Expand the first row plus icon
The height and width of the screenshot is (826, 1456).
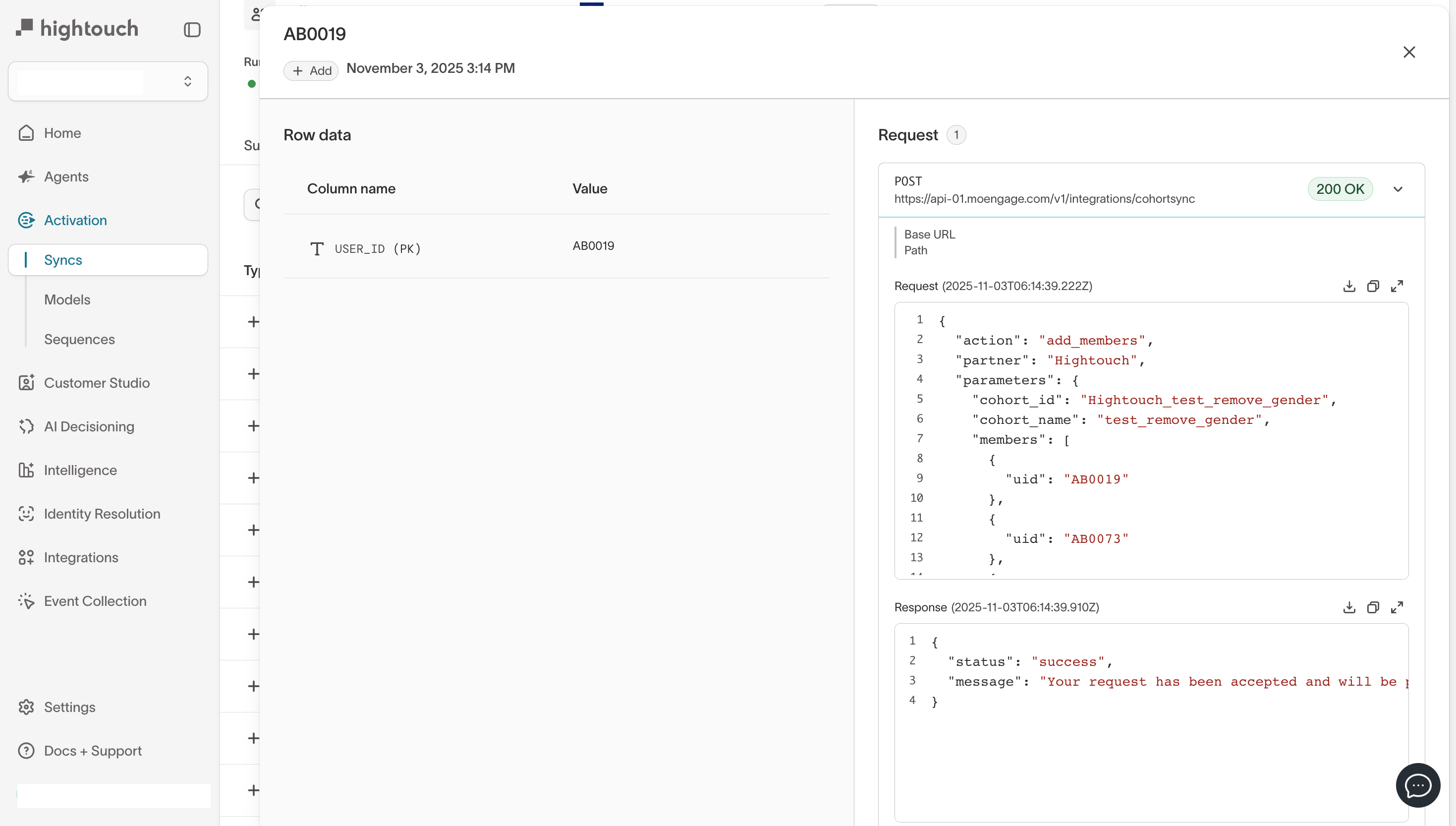tap(253, 322)
